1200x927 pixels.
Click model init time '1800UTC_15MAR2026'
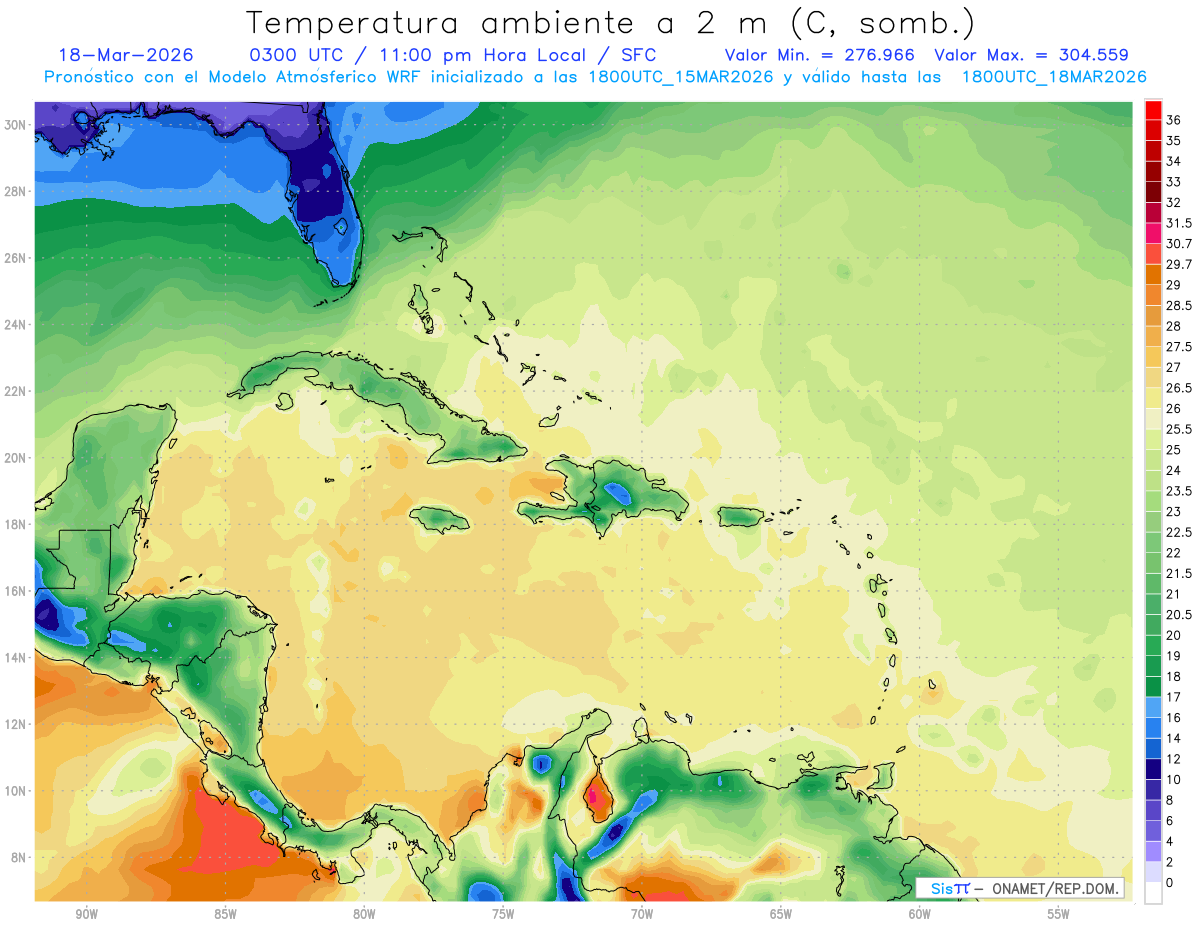(679, 77)
